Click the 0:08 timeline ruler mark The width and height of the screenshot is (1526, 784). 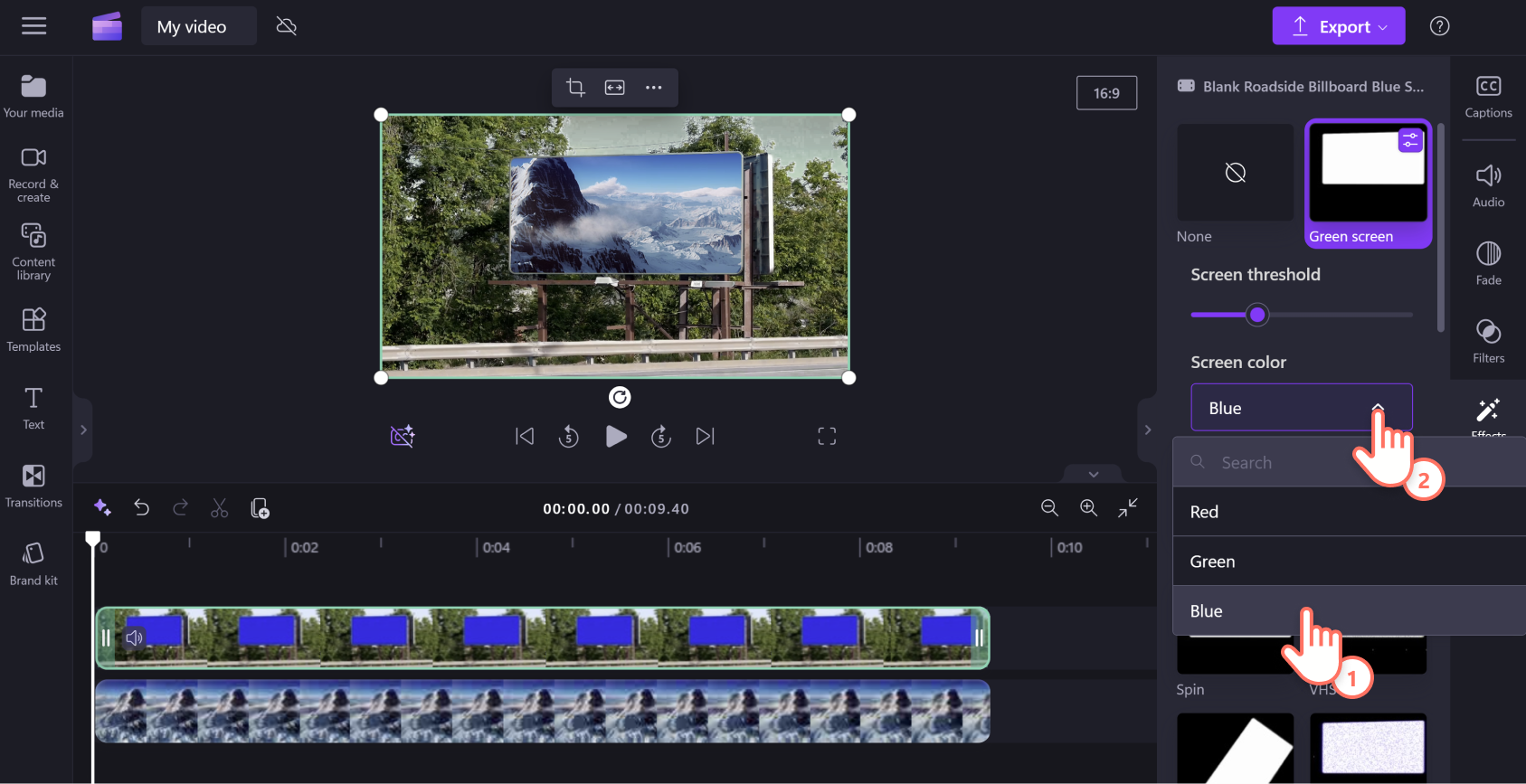pos(879,547)
